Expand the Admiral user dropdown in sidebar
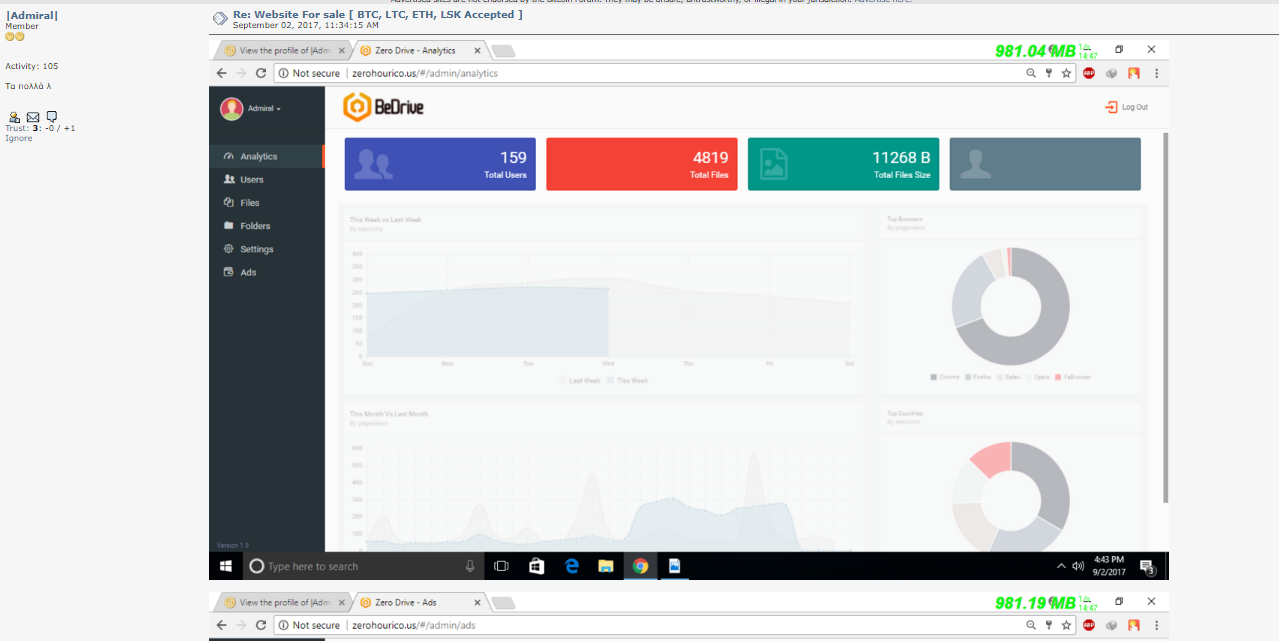This screenshot has width=1279, height=641. 264,108
